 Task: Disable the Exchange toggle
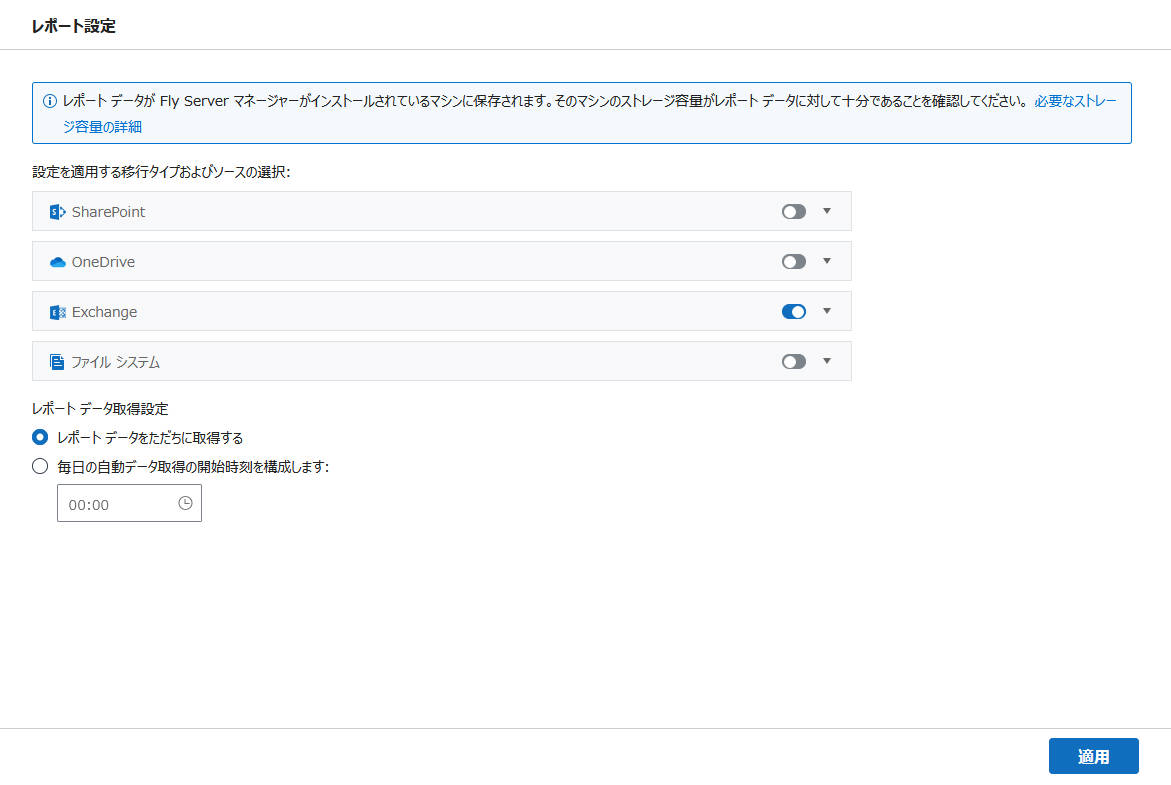coord(794,311)
